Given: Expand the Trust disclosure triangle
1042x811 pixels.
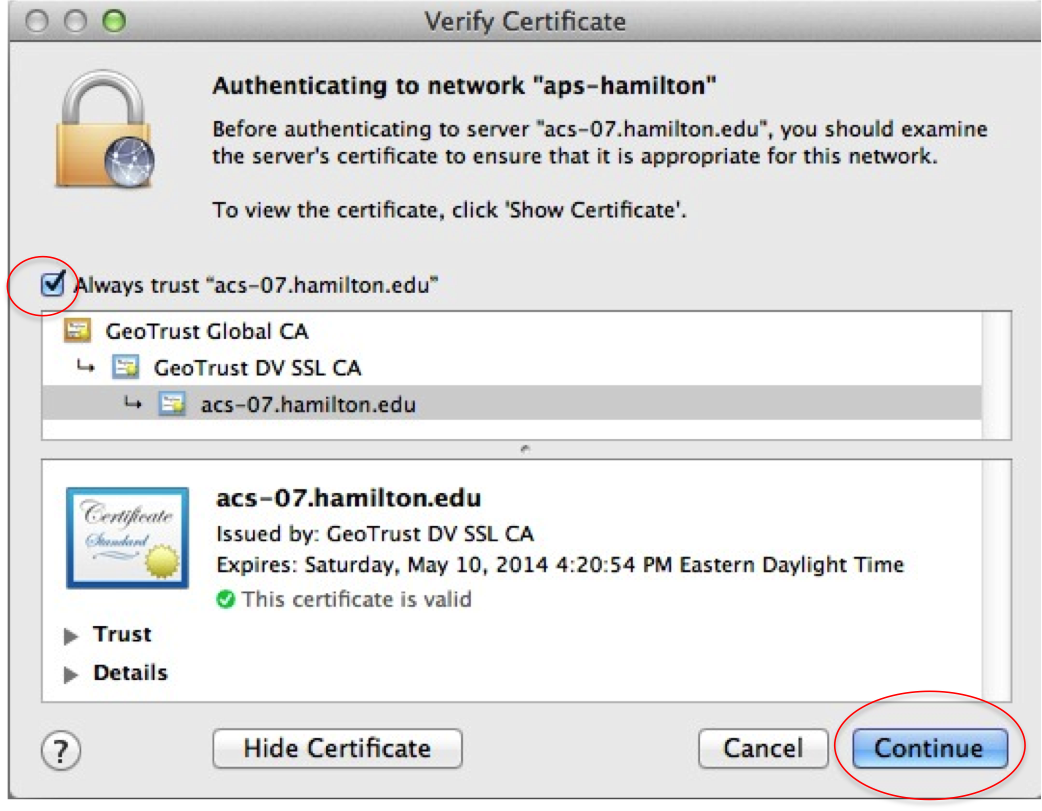Looking at the screenshot, I should [x=70, y=636].
